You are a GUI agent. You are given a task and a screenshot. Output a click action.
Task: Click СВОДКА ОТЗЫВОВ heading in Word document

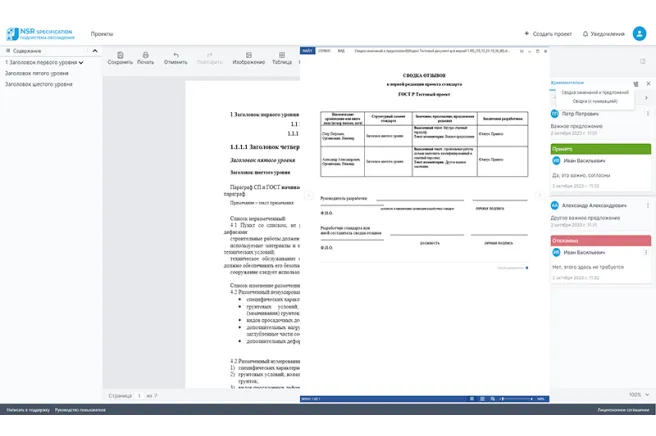424,76
